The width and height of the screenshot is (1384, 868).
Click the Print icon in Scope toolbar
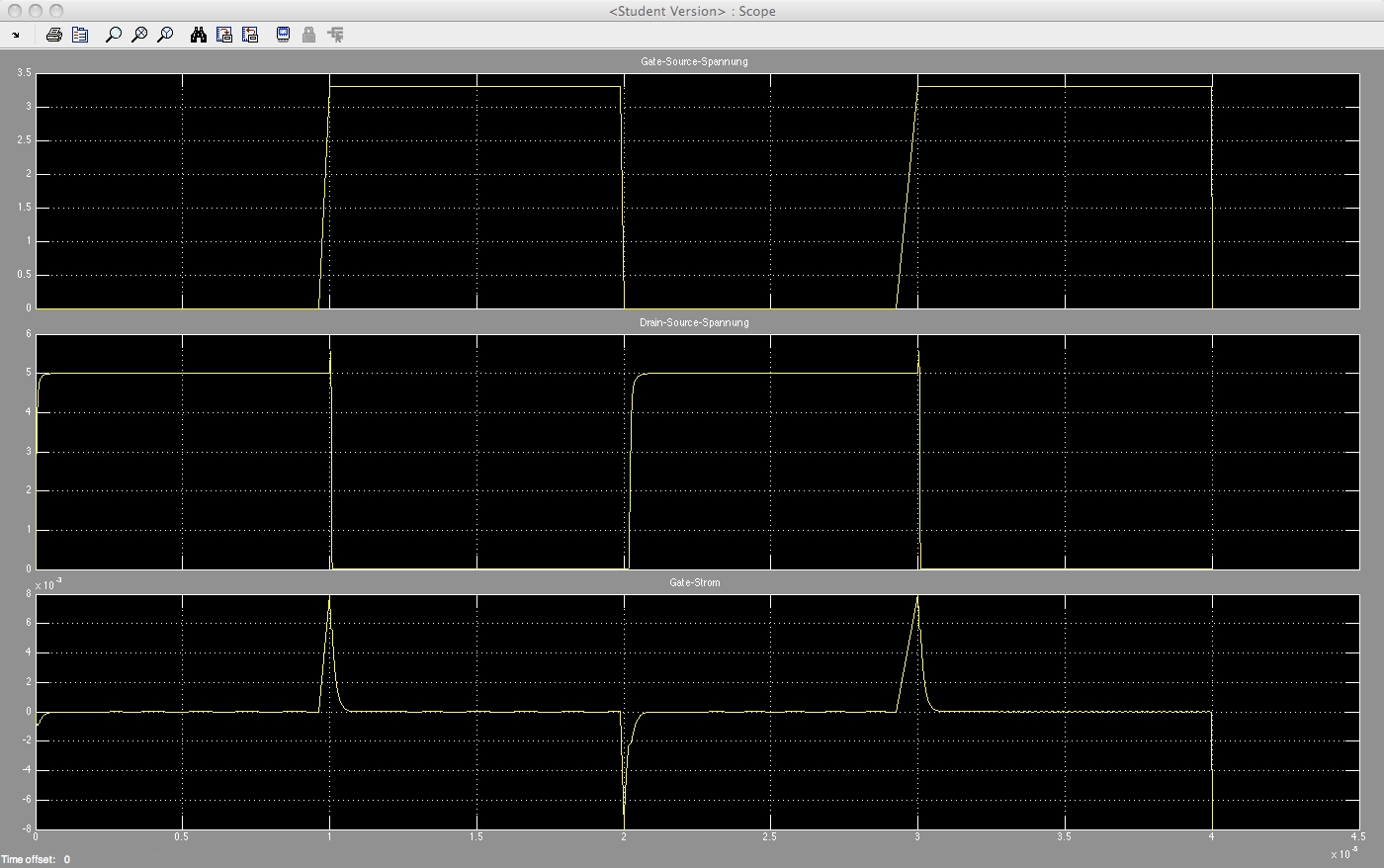pyautogui.click(x=54, y=35)
